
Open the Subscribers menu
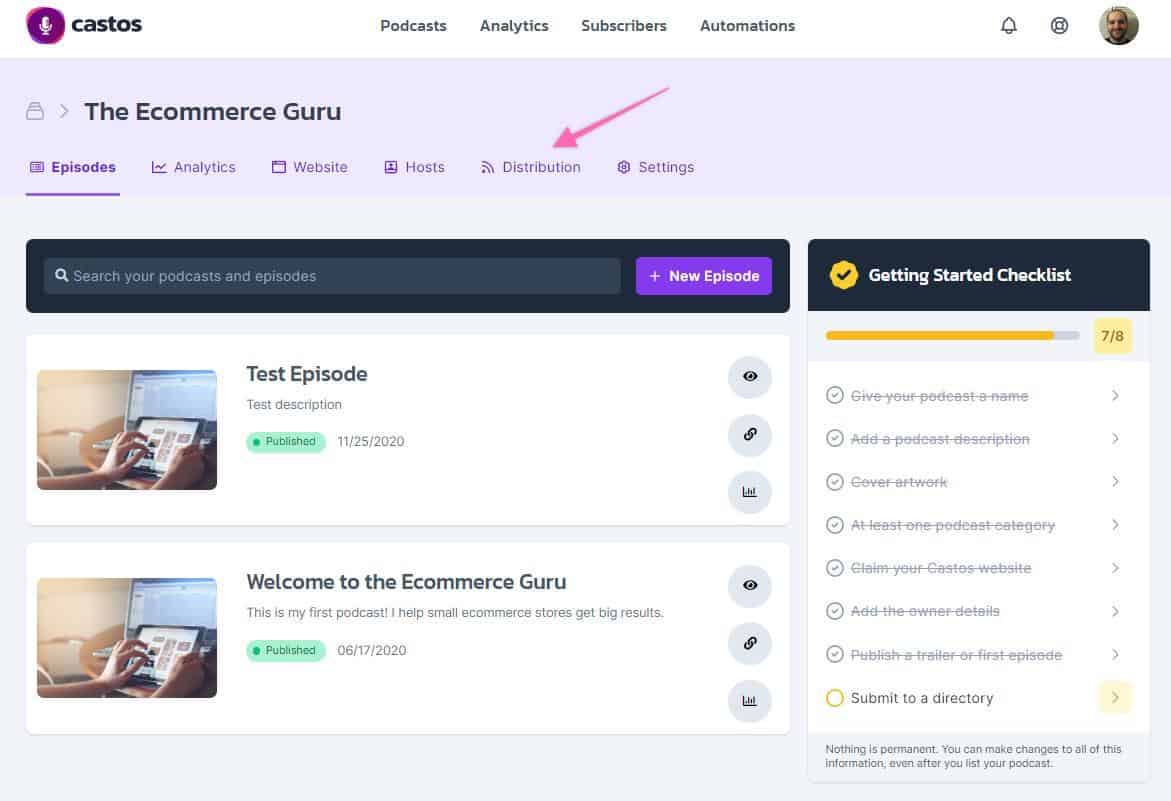tap(624, 25)
